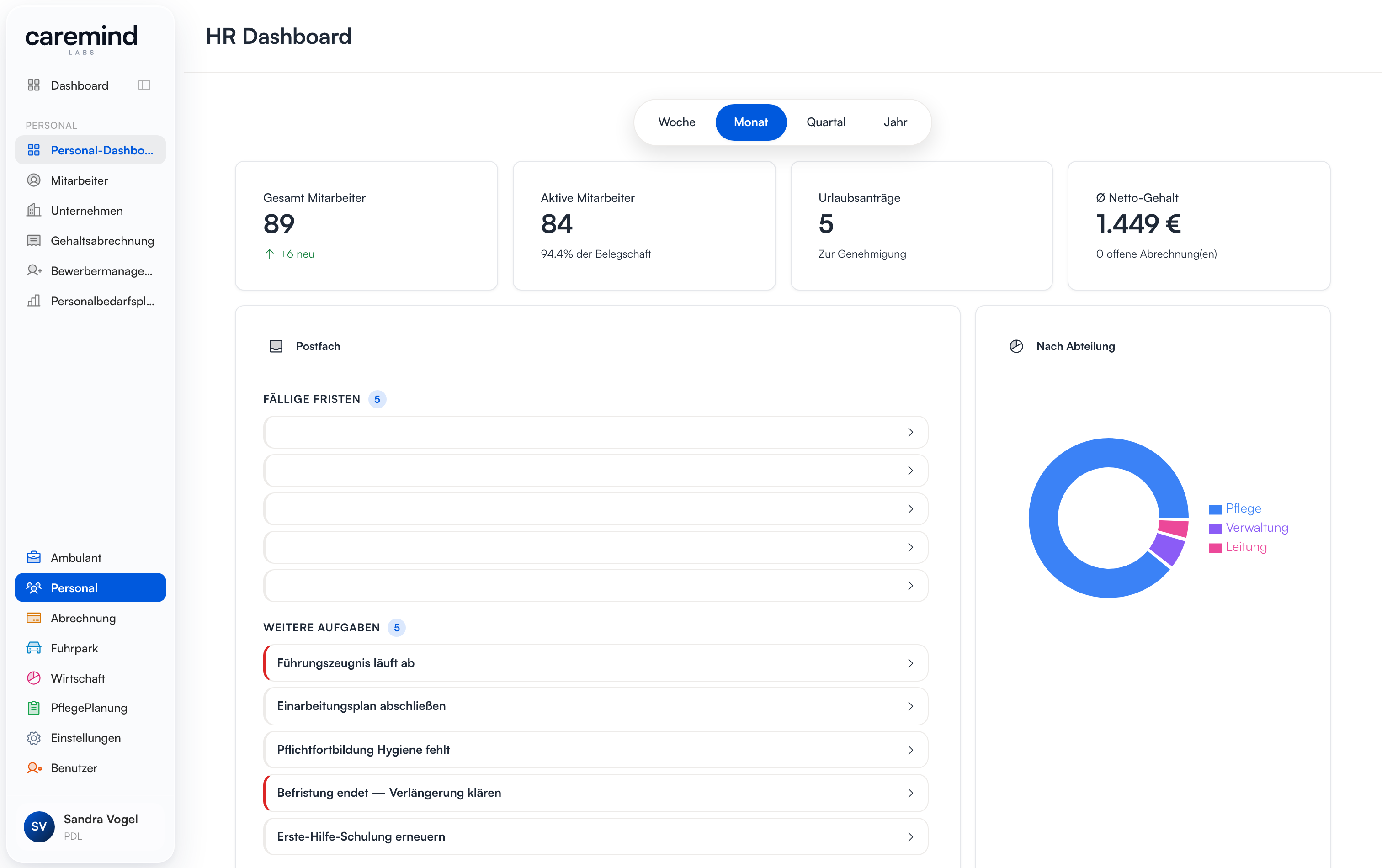Select the Quartal time range

tap(826, 122)
